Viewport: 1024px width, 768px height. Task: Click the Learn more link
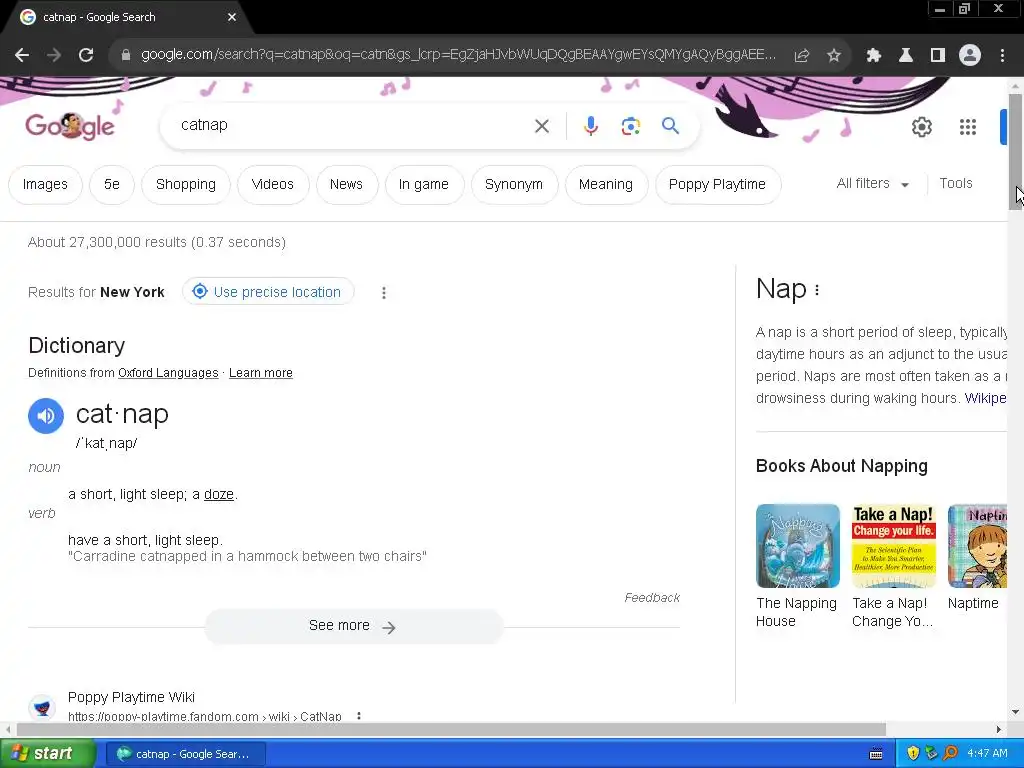[x=261, y=373]
